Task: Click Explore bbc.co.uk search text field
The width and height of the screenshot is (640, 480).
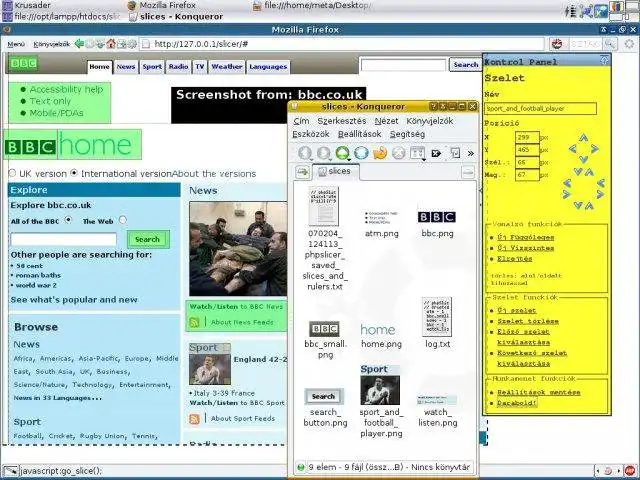Action: coord(64,239)
